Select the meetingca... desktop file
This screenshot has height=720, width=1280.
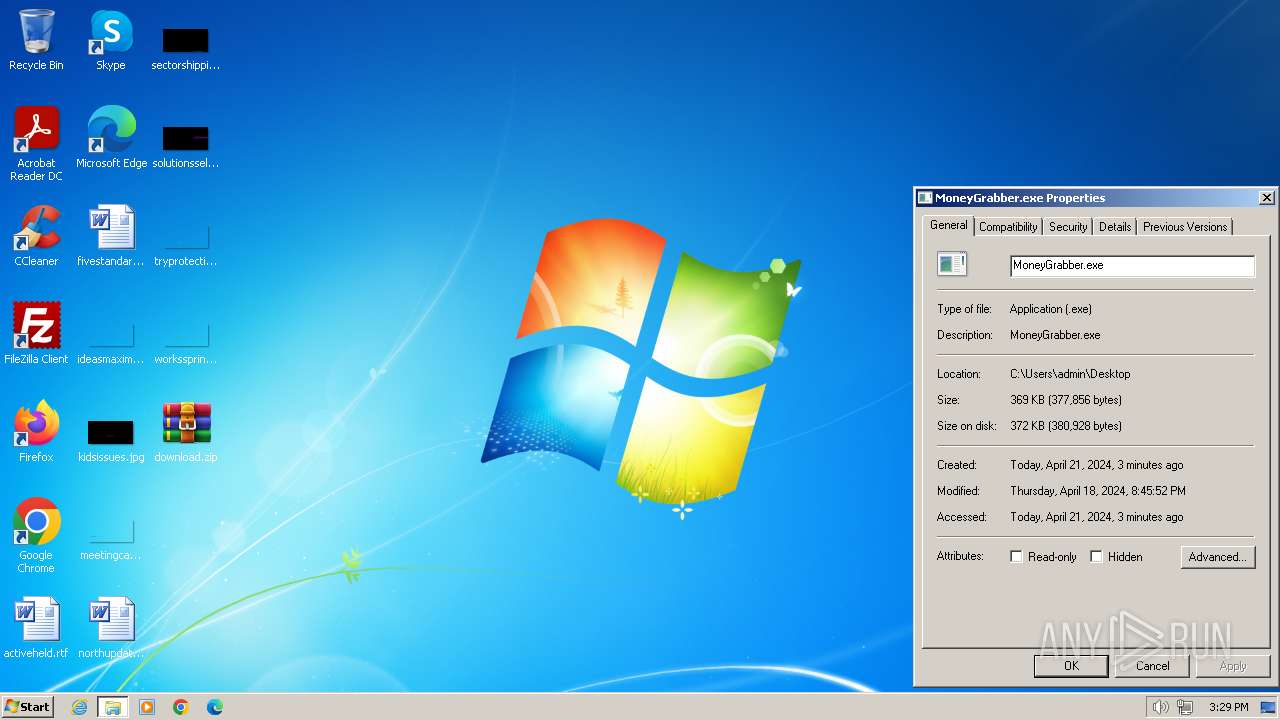pyautogui.click(x=111, y=539)
